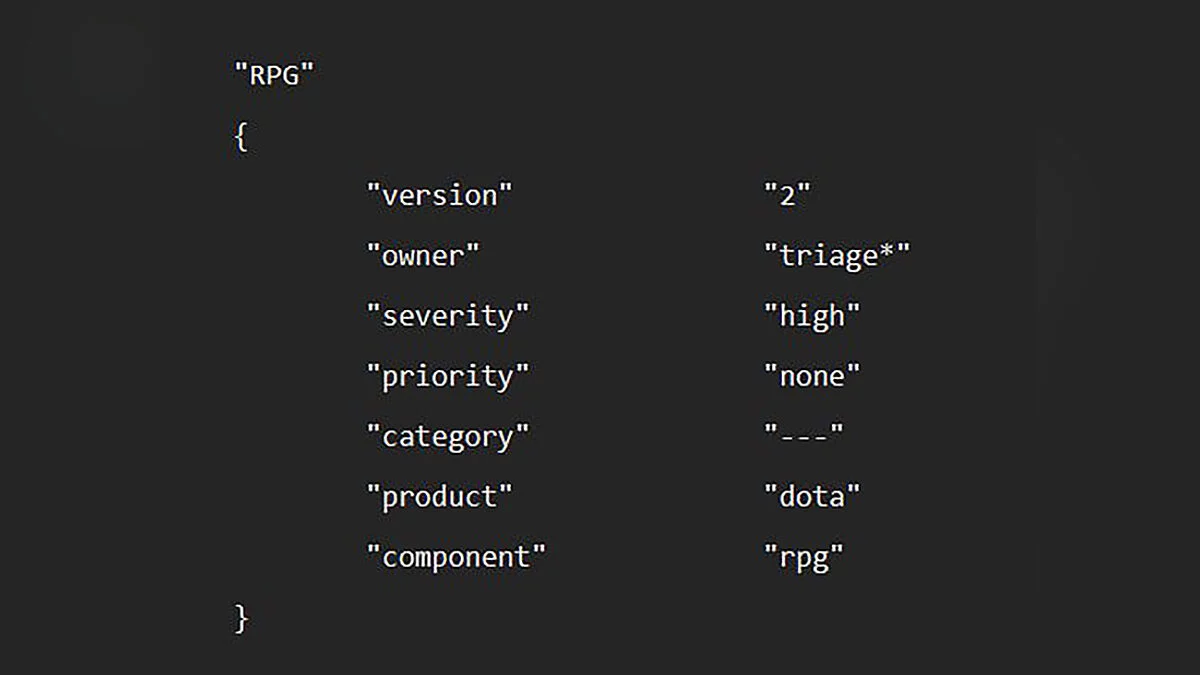Click the "dota" product value
Viewport: 1200px width, 675px height.
pos(812,497)
